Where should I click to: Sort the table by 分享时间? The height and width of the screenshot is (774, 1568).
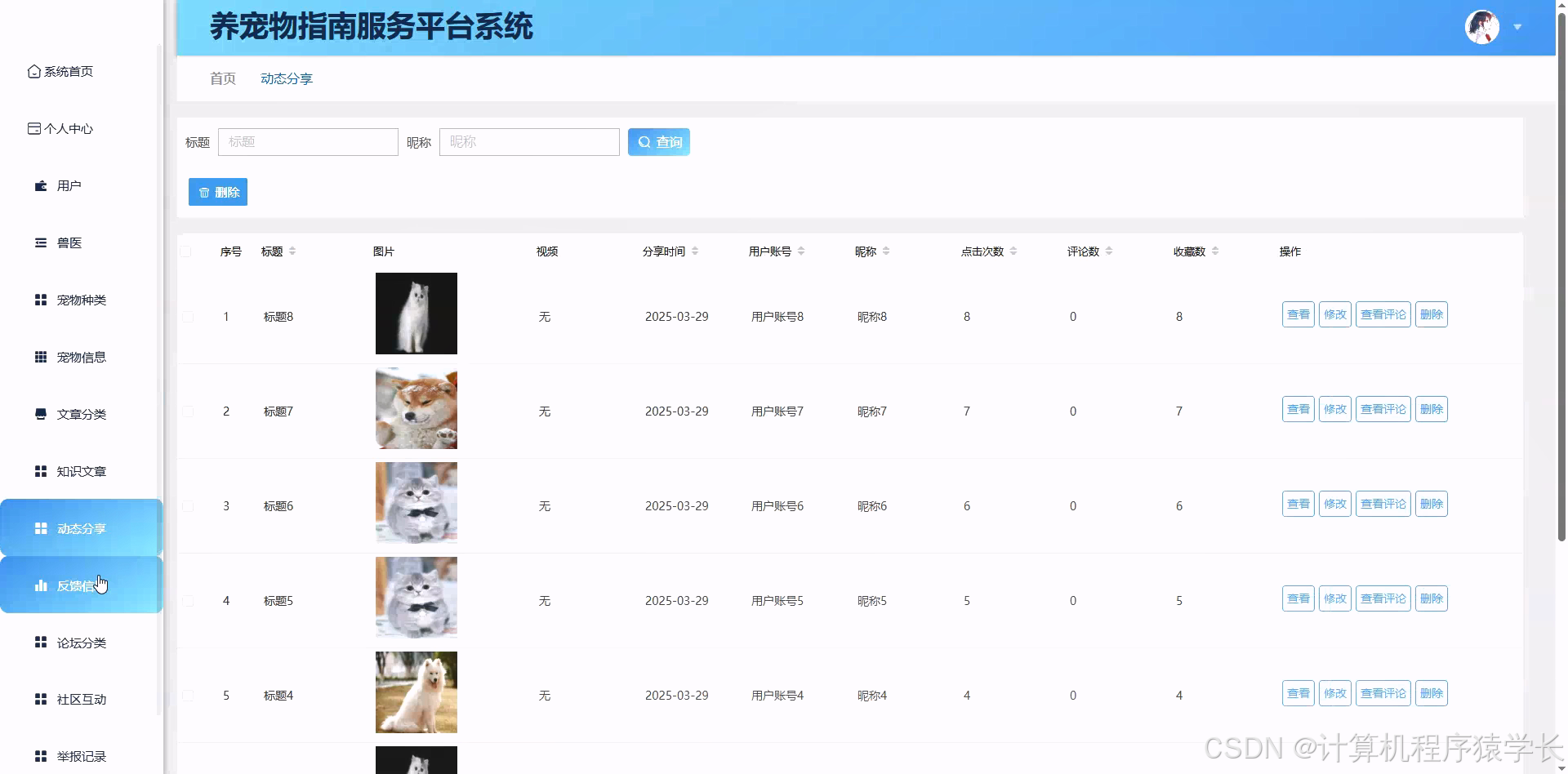tap(696, 251)
